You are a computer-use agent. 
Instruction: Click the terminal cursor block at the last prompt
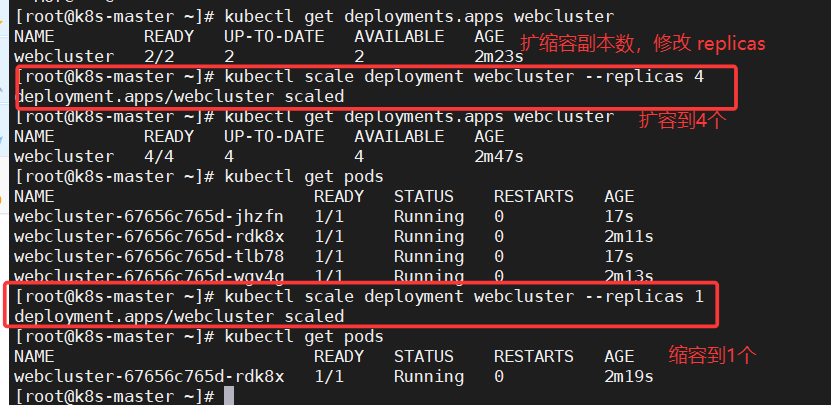(x=229, y=395)
